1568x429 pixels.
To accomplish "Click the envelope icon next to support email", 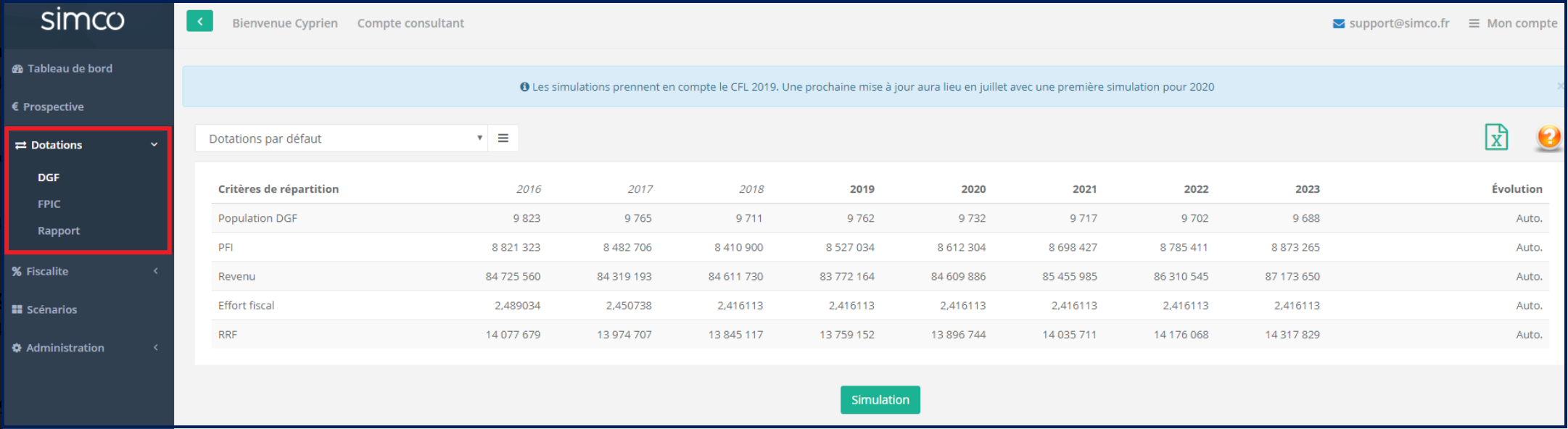I will pos(1338,24).
